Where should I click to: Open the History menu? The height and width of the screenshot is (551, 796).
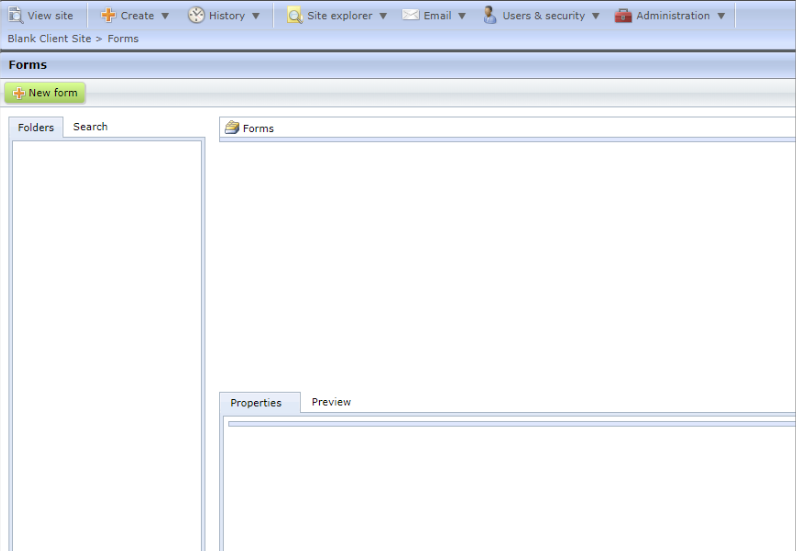tap(224, 15)
